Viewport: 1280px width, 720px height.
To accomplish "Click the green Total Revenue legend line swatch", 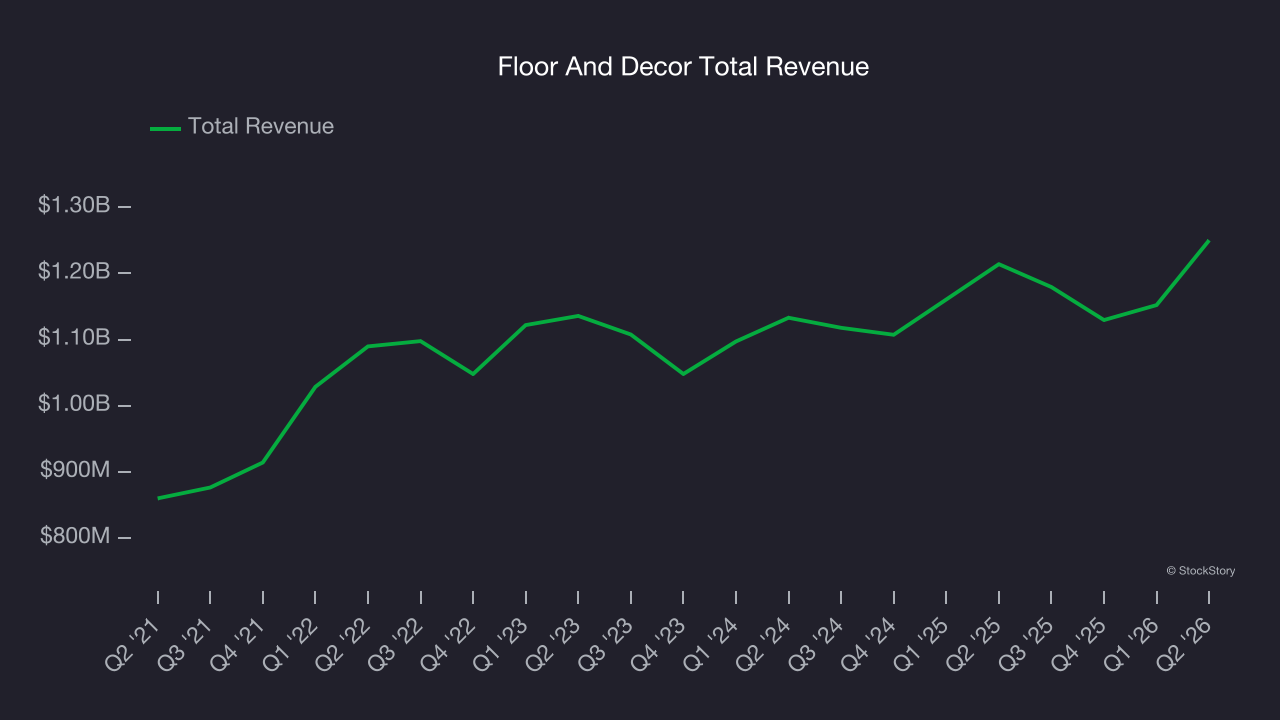I will [x=165, y=128].
